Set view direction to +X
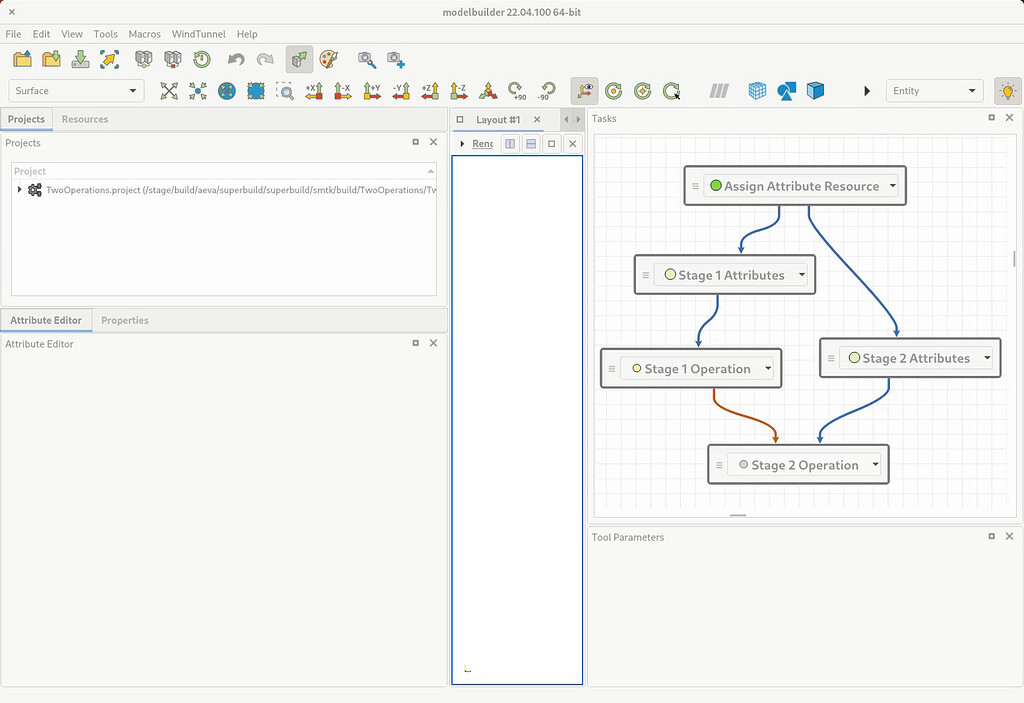The height and width of the screenshot is (703, 1024). [x=314, y=91]
